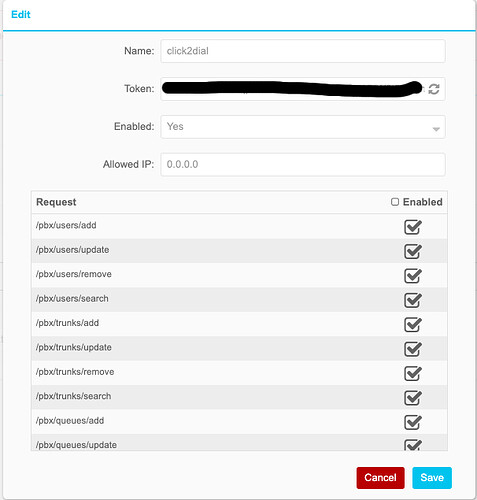Image resolution: width=477 pixels, height=500 pixels.
Task: Open the Enabled dropdown arrow
Action: (x=436, y=129)
